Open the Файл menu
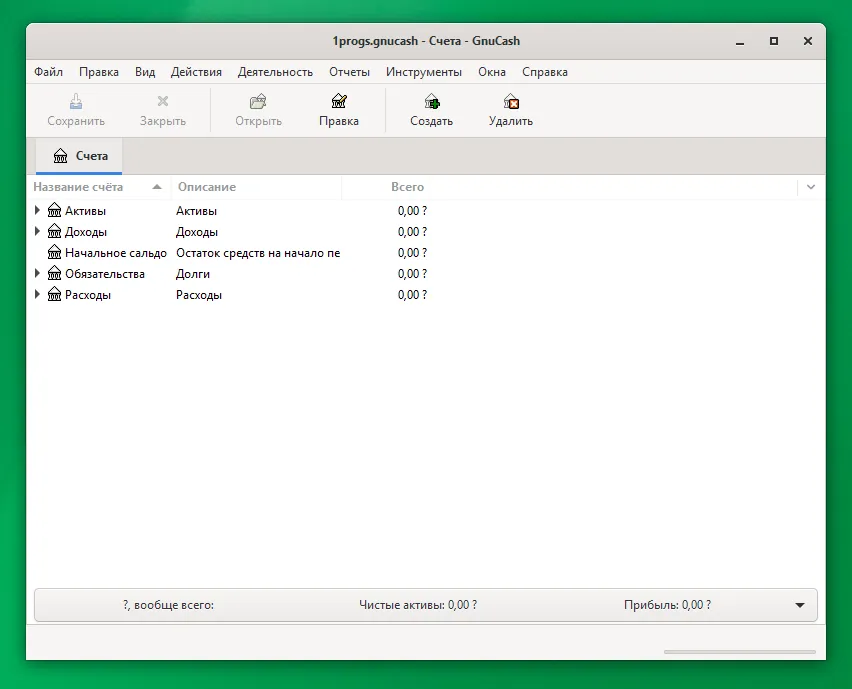 (48, 72)
